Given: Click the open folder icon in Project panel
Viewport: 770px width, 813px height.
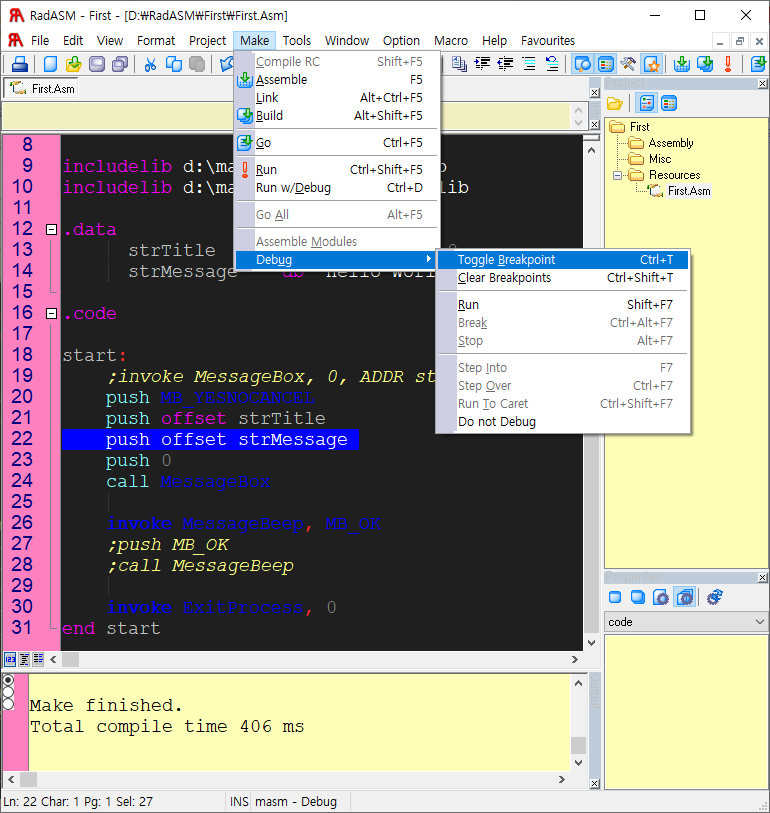Looking at the screenshot, I should pyautogui.click(x=615, y=104).
